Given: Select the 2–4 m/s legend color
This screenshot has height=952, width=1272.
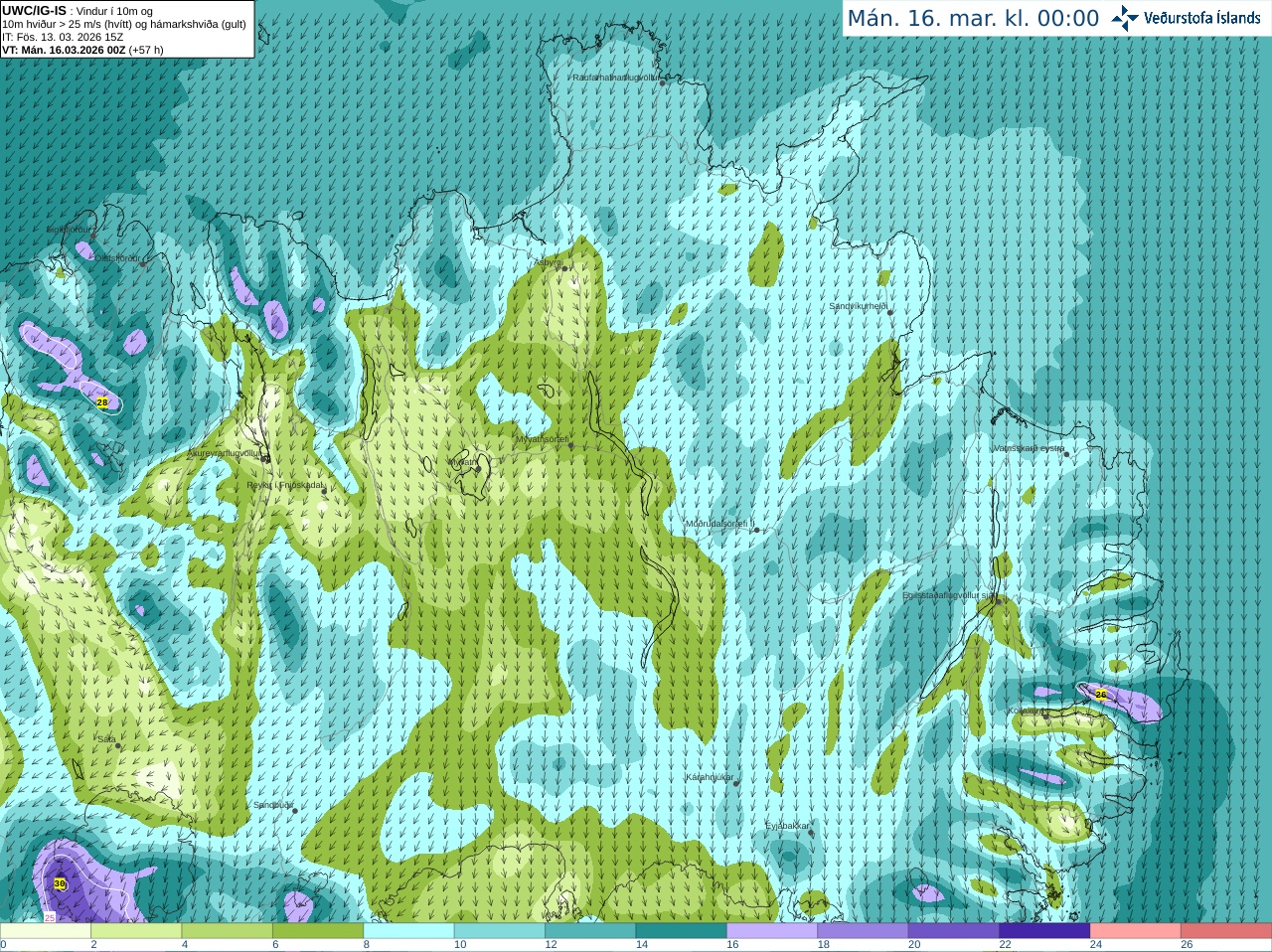Looking at the screenshot, I should pos(136,931).
